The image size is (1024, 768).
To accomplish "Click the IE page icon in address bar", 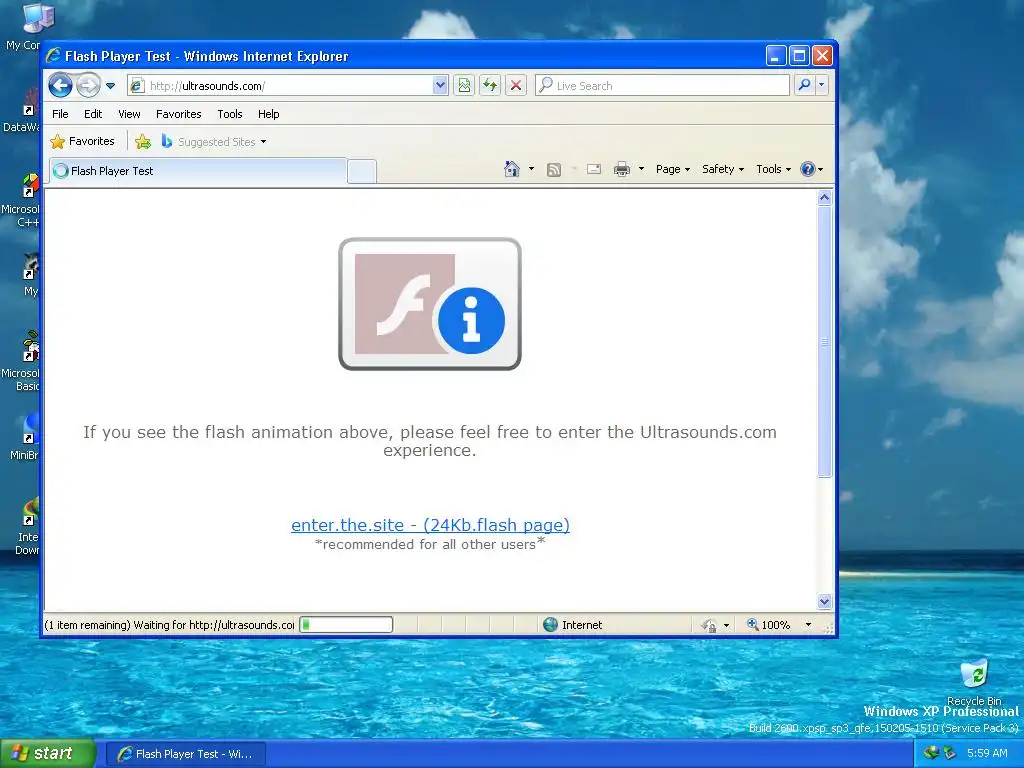I will pos(137,86).
